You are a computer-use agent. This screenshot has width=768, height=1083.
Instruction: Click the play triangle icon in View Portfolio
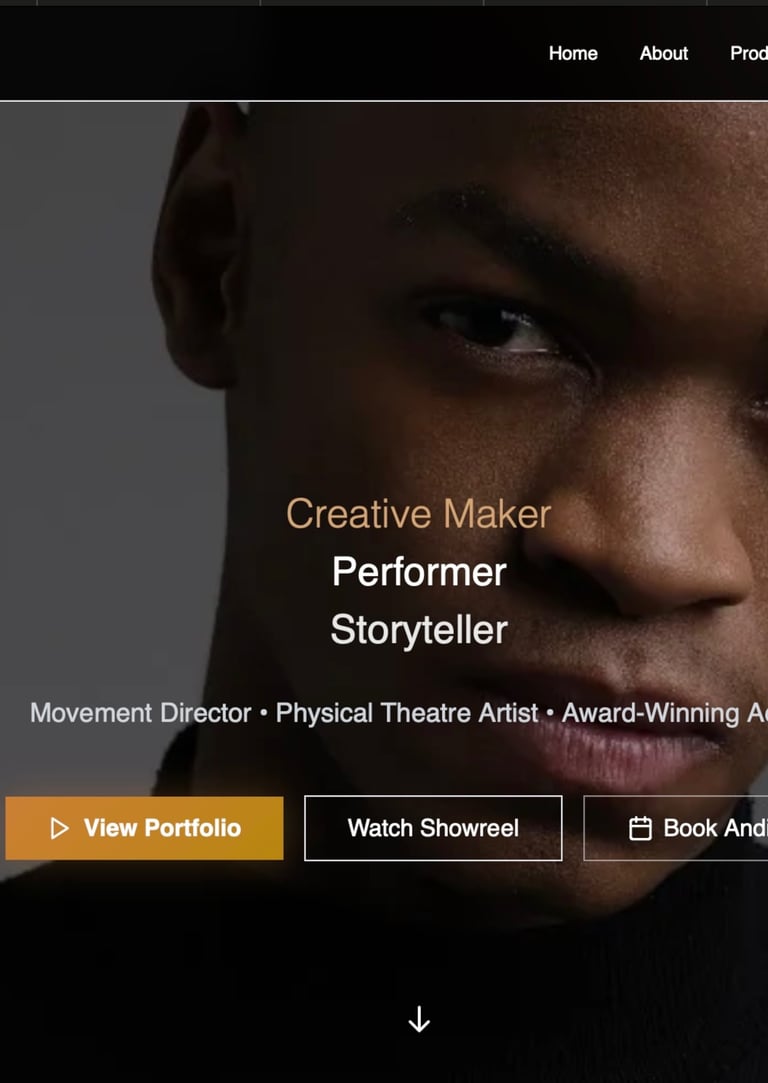(60, 828)
